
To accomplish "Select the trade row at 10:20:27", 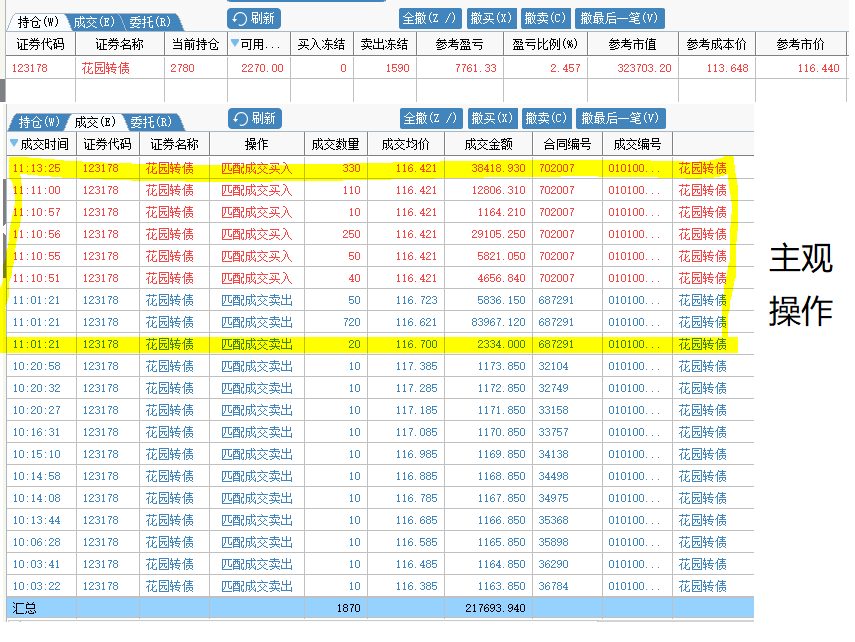I will 380,410.
